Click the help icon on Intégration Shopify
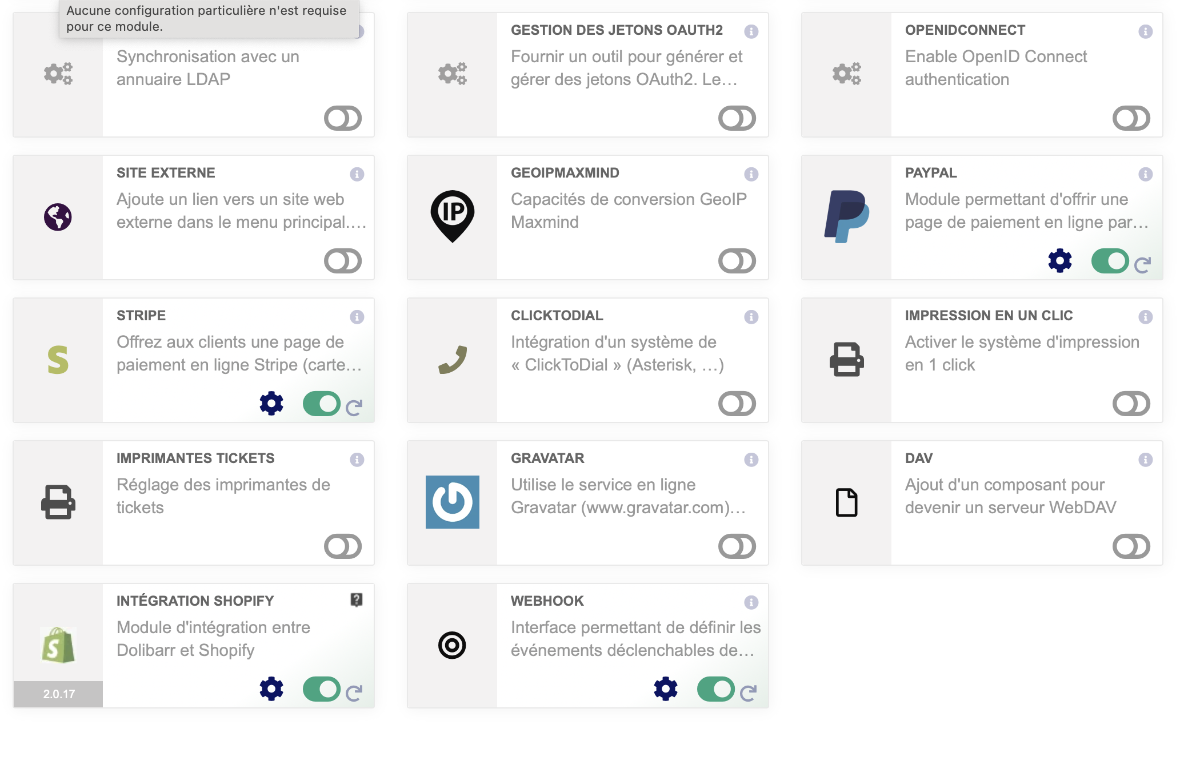Screen dimensions: 1200x757 [357, 600]
